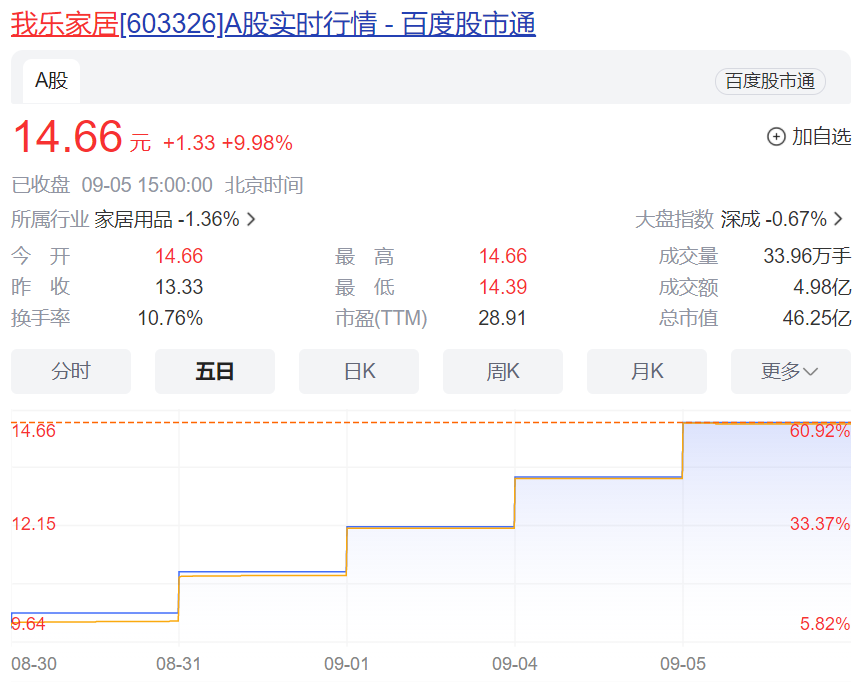
Task: Click the 昨收 value 13.33
Action: tap(179, 287)
